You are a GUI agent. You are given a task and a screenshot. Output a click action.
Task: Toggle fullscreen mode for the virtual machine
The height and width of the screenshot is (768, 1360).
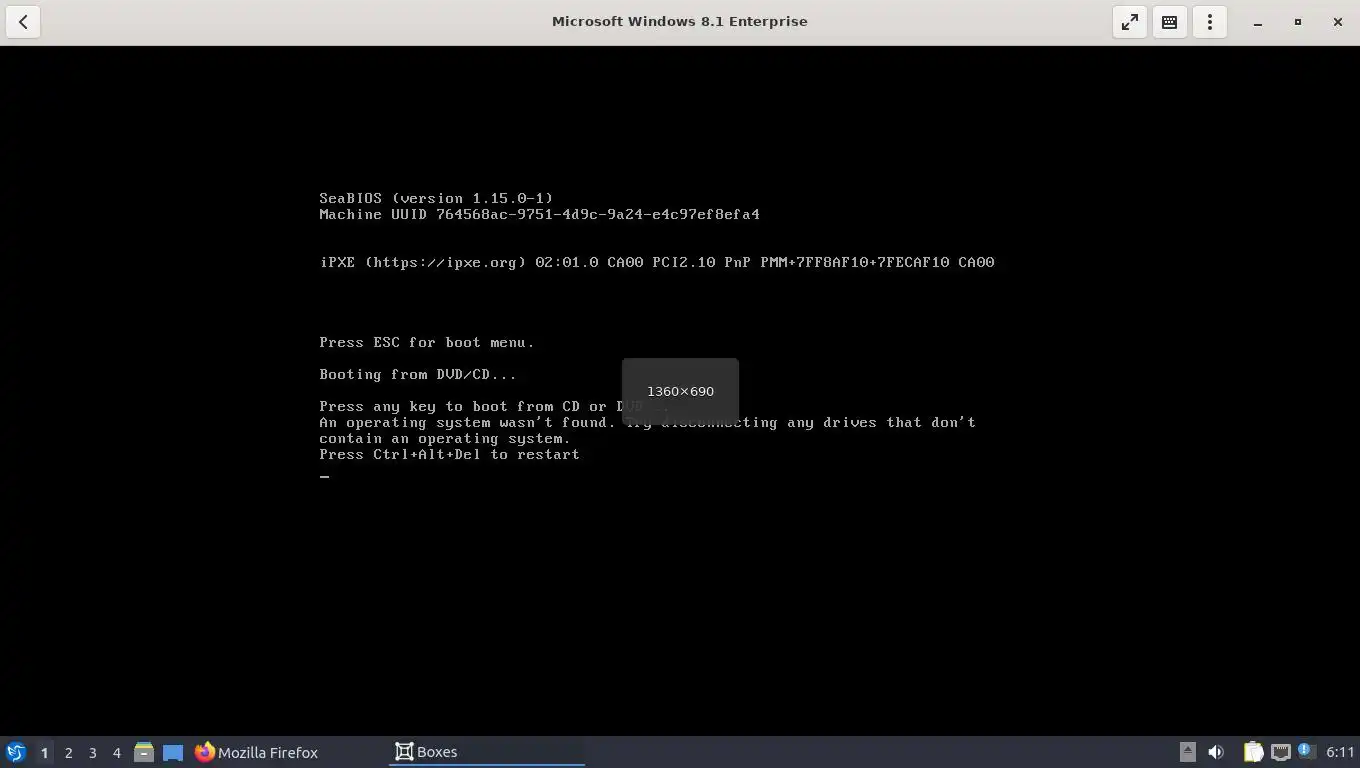pyautogui.click(x=1130, y=21)
